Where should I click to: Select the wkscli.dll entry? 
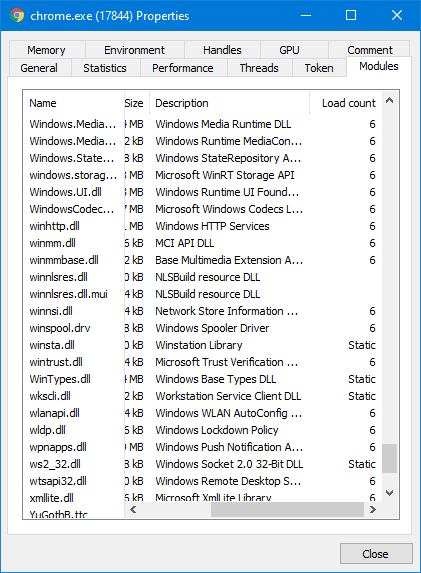[x=202, y=396]
